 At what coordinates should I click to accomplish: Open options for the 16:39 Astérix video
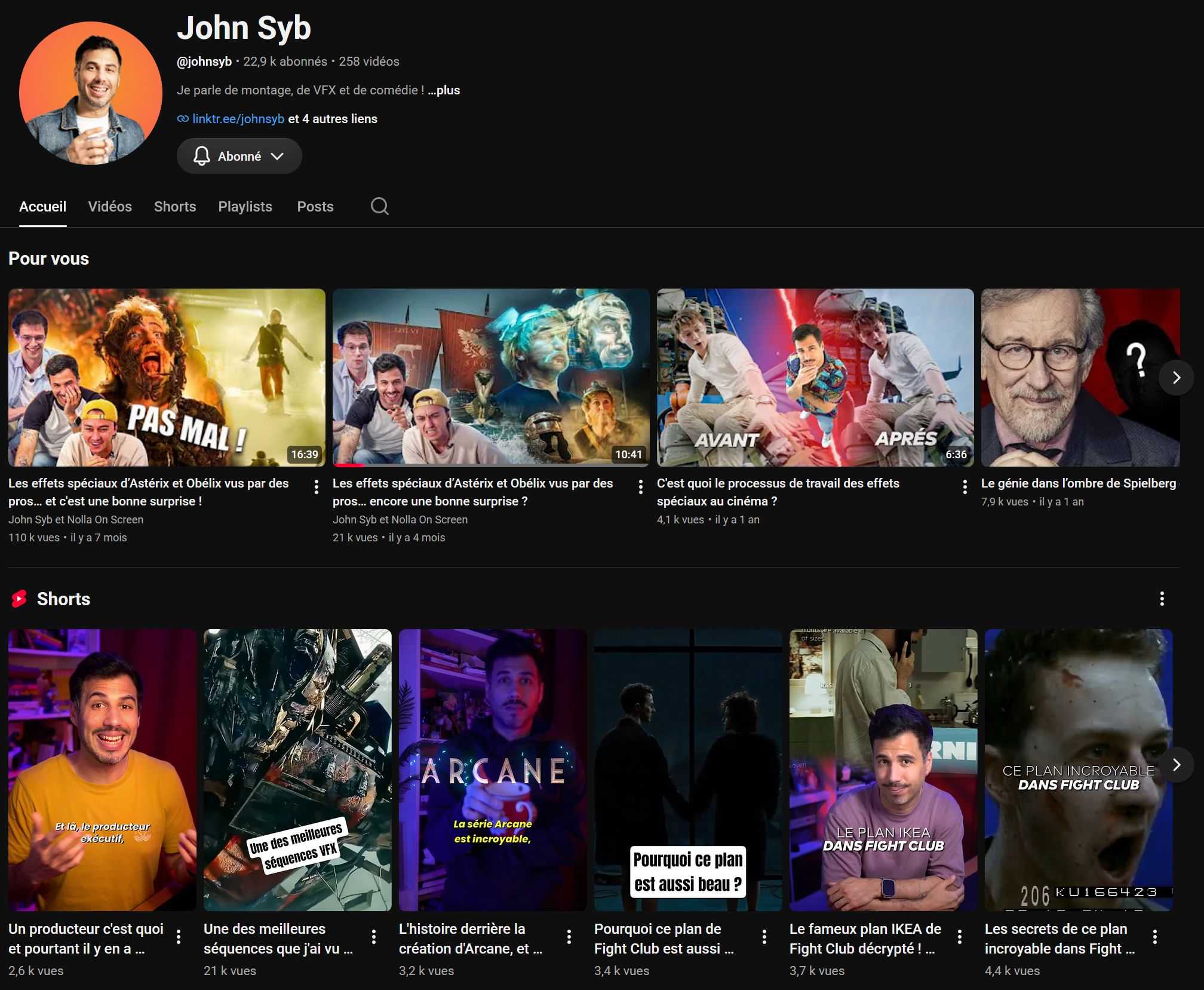317,487
